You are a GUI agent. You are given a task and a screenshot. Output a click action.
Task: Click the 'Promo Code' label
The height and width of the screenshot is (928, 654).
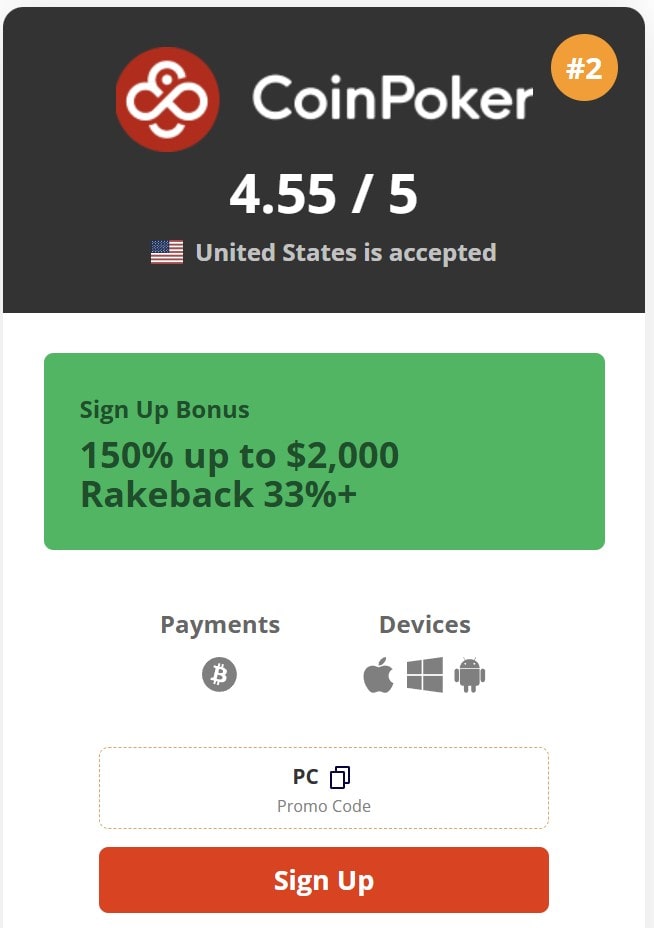324,806
